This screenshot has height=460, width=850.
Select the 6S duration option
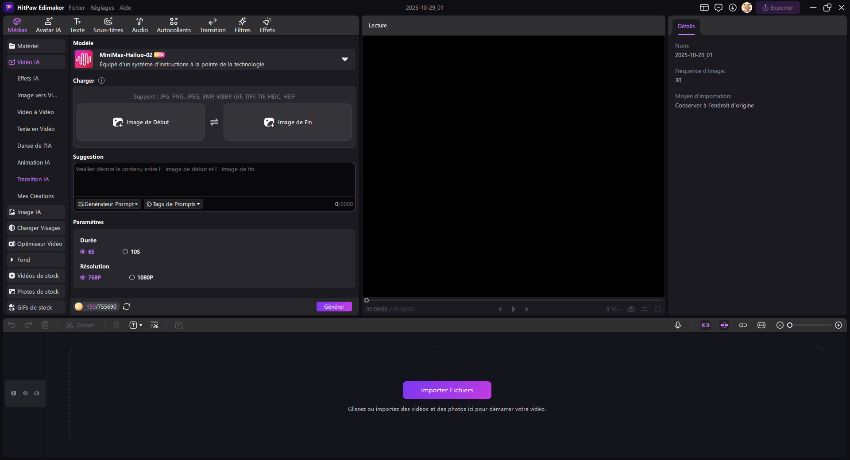(x=87, y=252)
